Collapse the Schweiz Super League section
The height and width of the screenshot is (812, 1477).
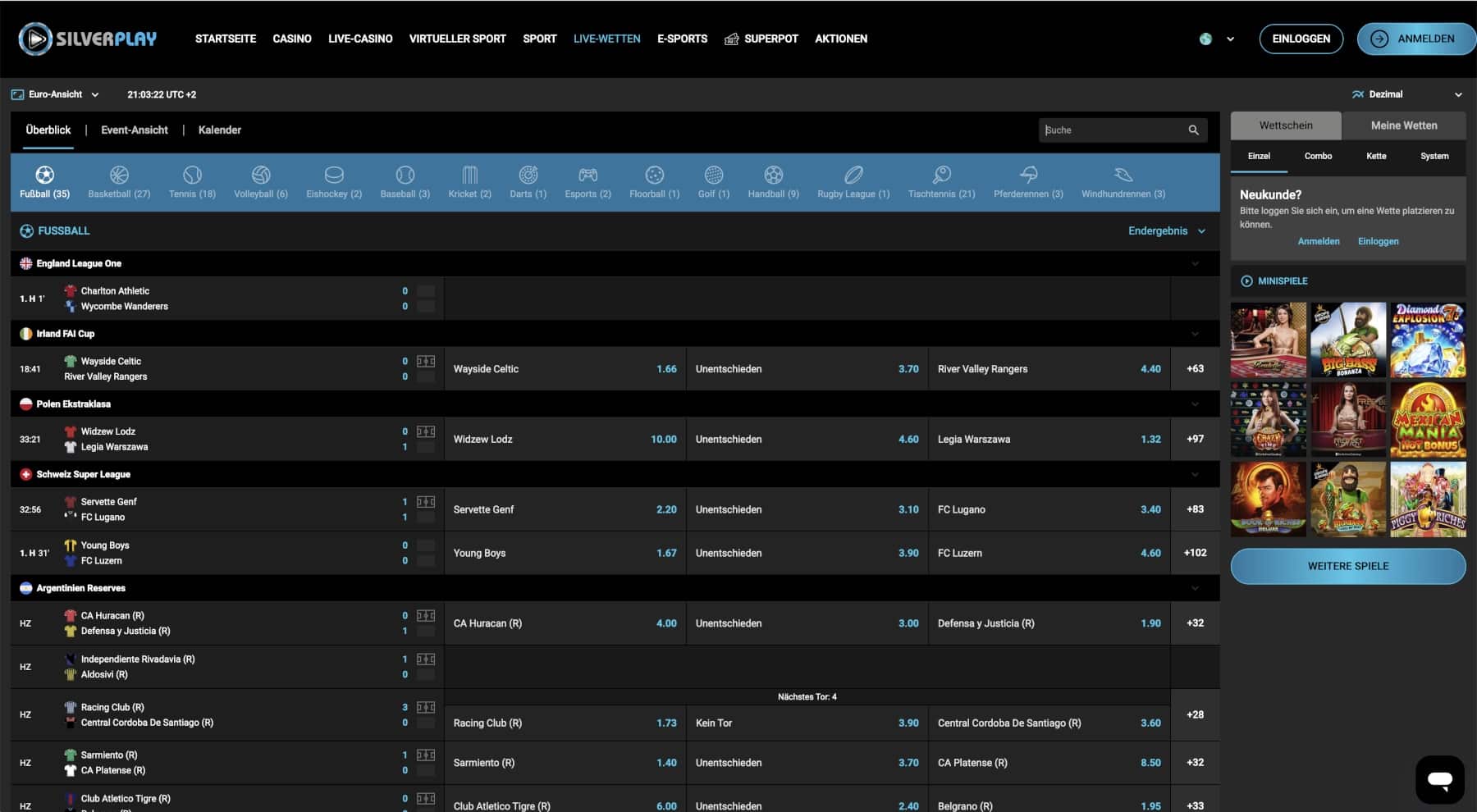coord(1195,474)
